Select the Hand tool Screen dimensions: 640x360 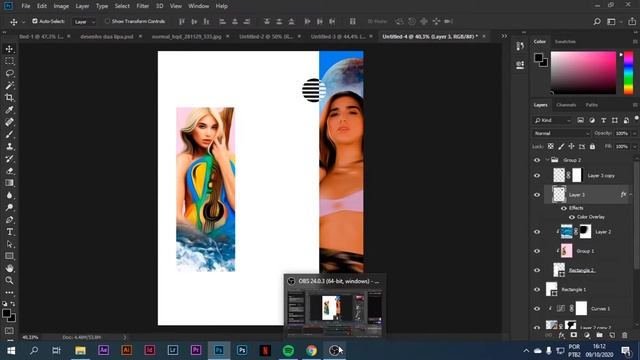click(x=9, y=268)
